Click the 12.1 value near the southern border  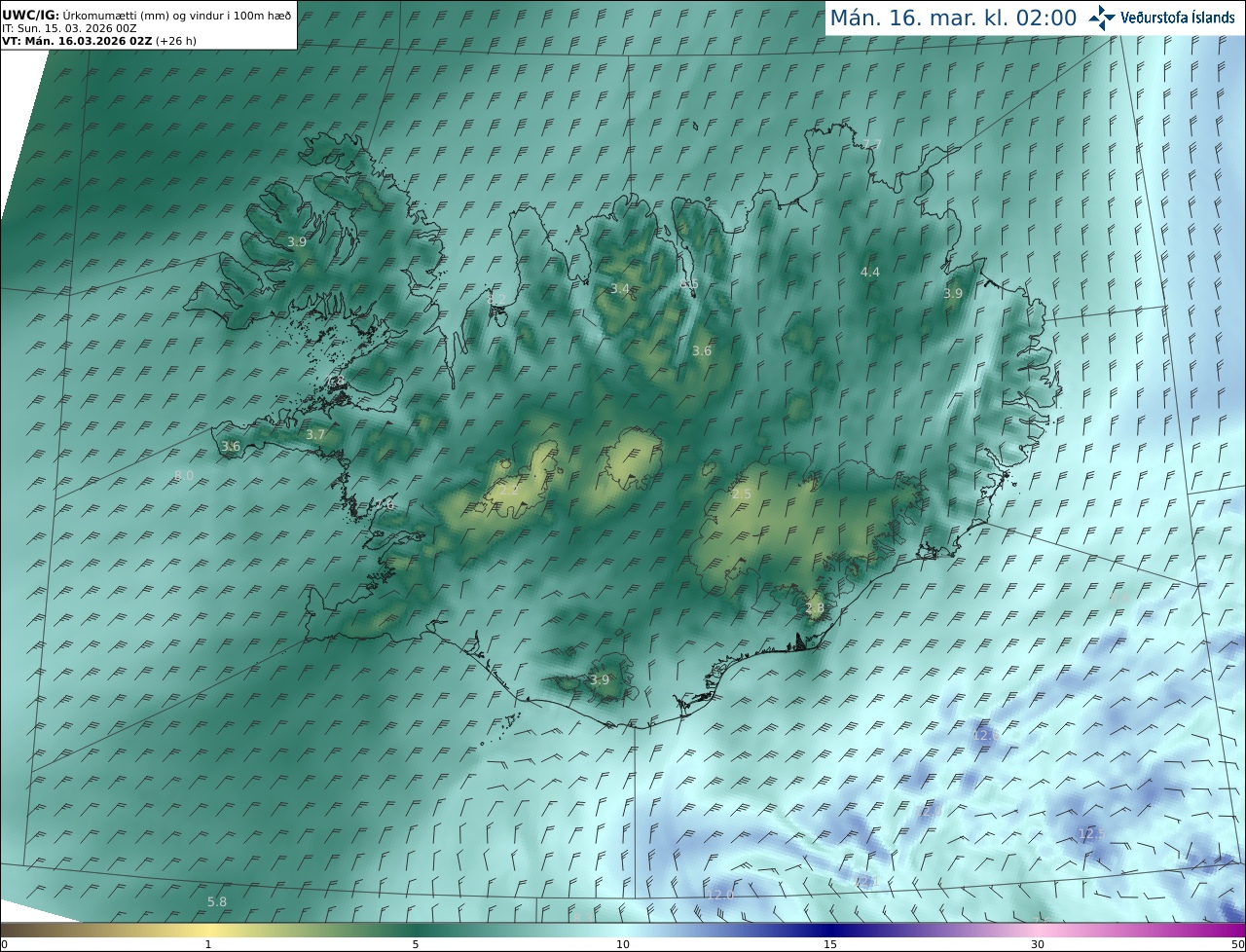865,881
